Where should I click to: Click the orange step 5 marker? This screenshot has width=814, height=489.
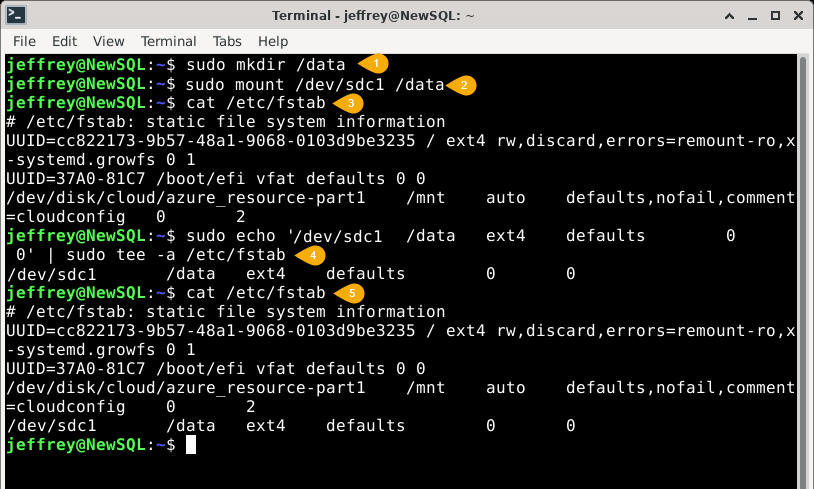tap(349, 293)
